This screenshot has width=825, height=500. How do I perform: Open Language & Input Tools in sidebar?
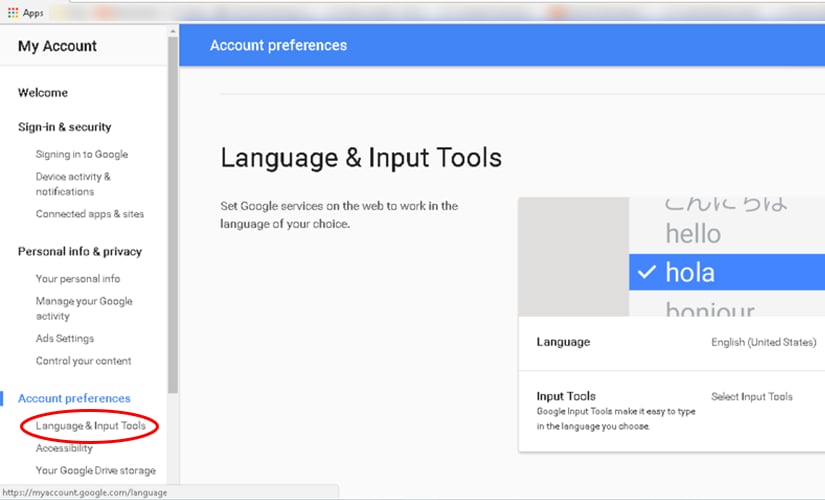click(90, 426)
